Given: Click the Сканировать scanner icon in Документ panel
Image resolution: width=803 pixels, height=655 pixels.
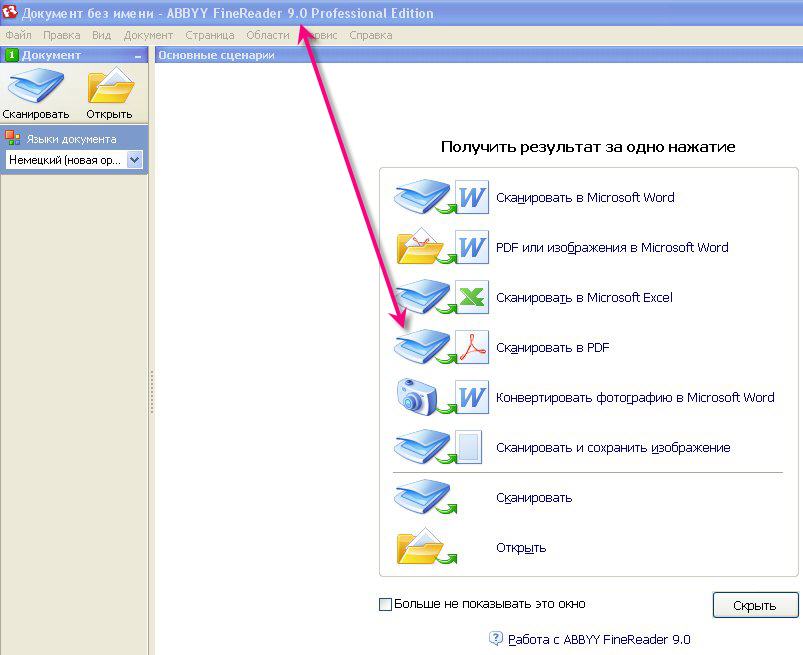Looking at the screenshot, I should pyautogui.click(x=36, y=86).
